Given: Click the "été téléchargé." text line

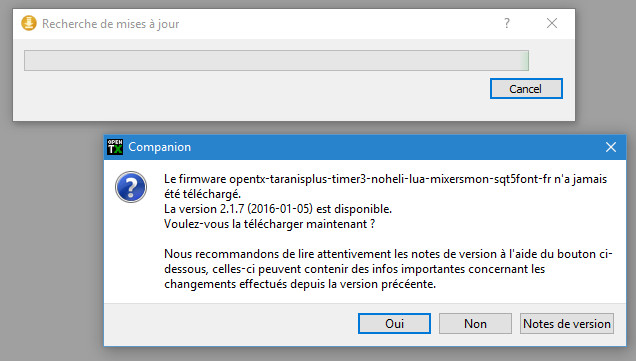Looking at the screenshot, I should (x=202, y=194).
